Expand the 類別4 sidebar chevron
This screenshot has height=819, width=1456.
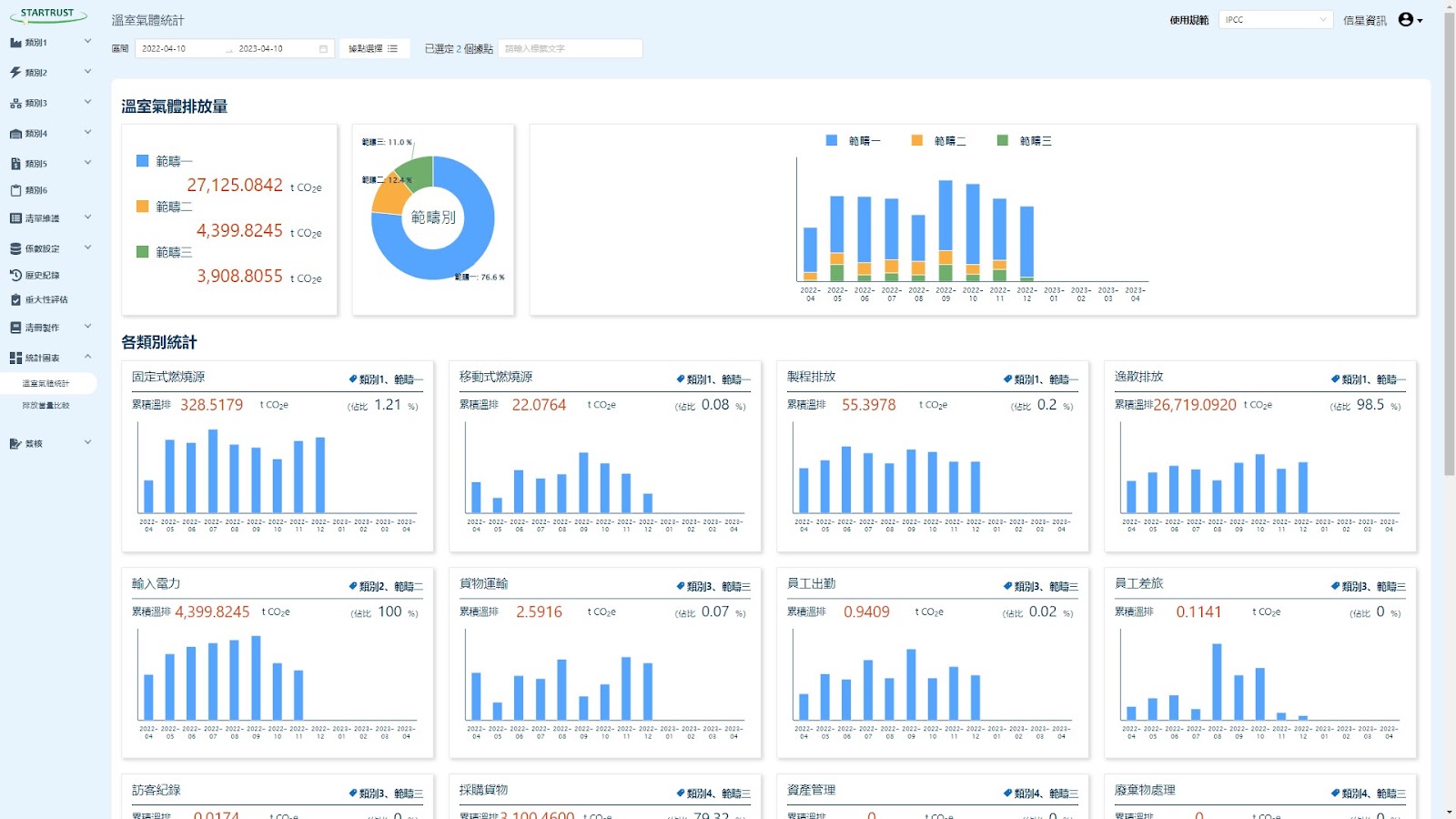point(87,132)
